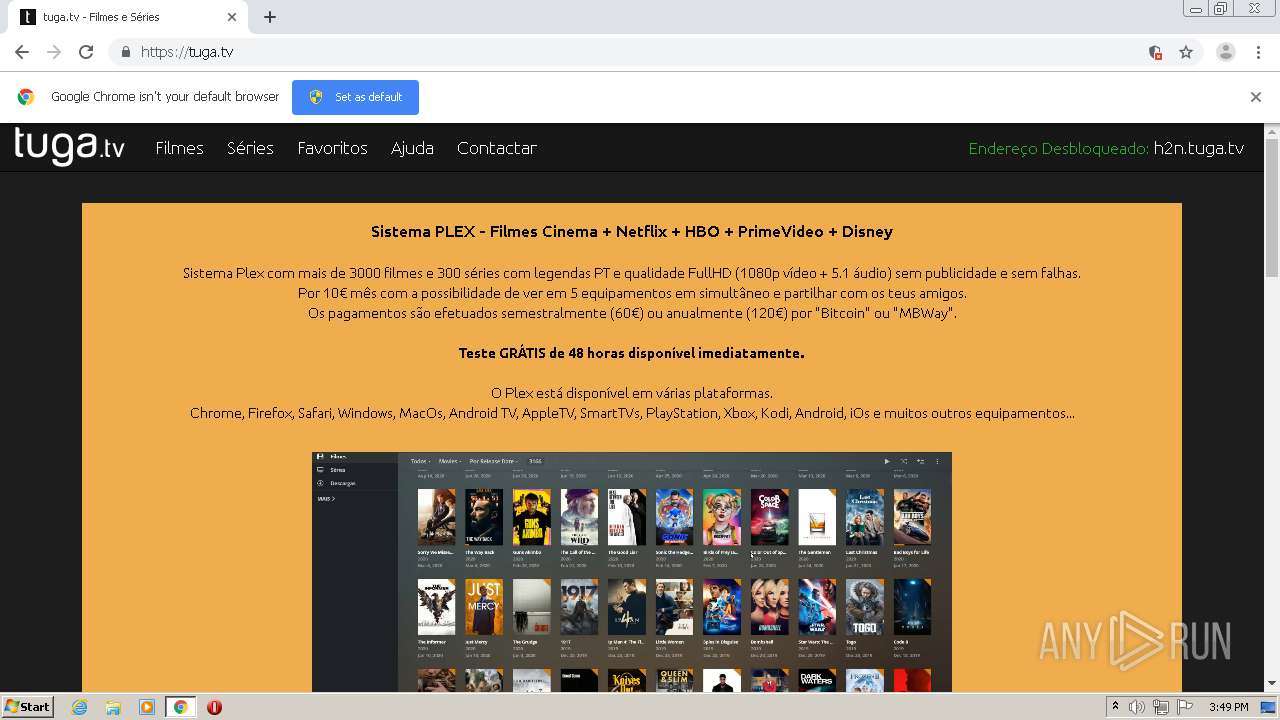The image size is (1280, 720).
Task: Open the Windows Start menu
Action: [x=28, y=707]
